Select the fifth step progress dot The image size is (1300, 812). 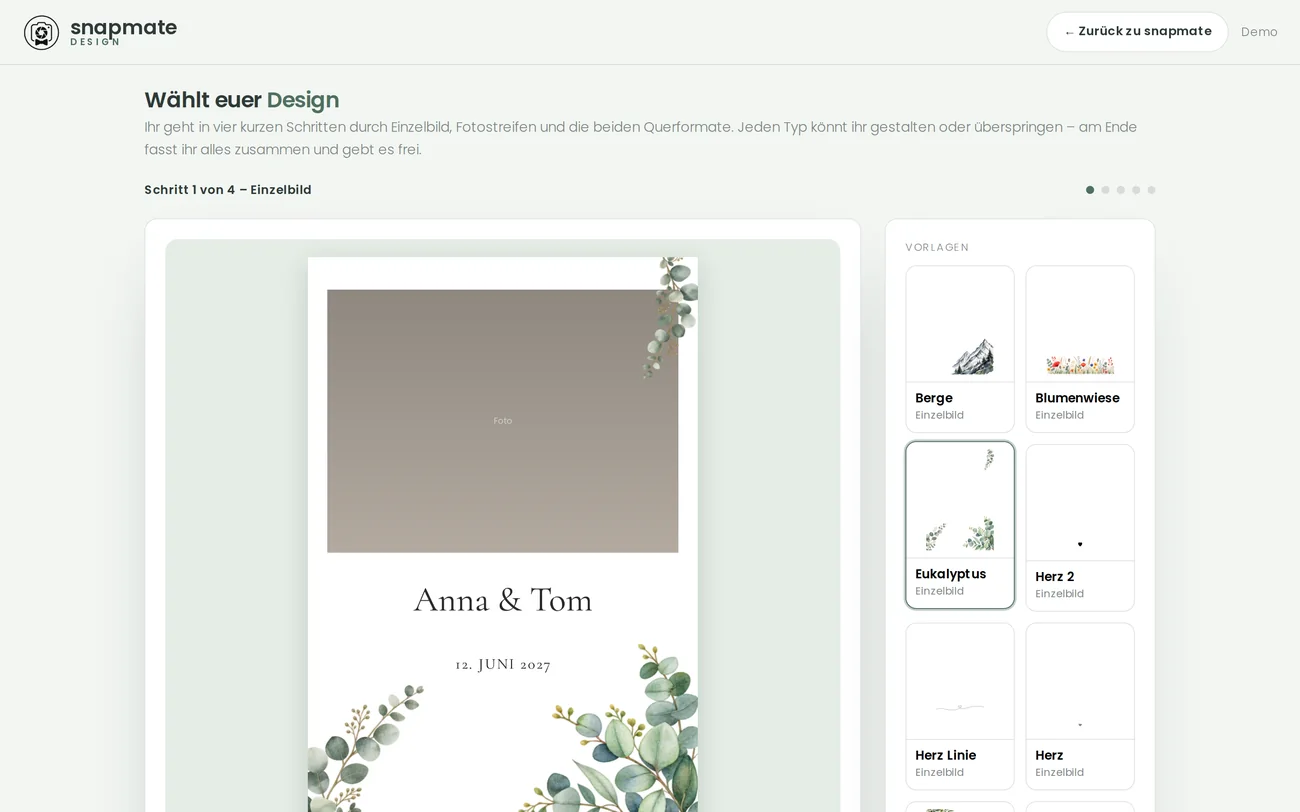click(1151, 190)
